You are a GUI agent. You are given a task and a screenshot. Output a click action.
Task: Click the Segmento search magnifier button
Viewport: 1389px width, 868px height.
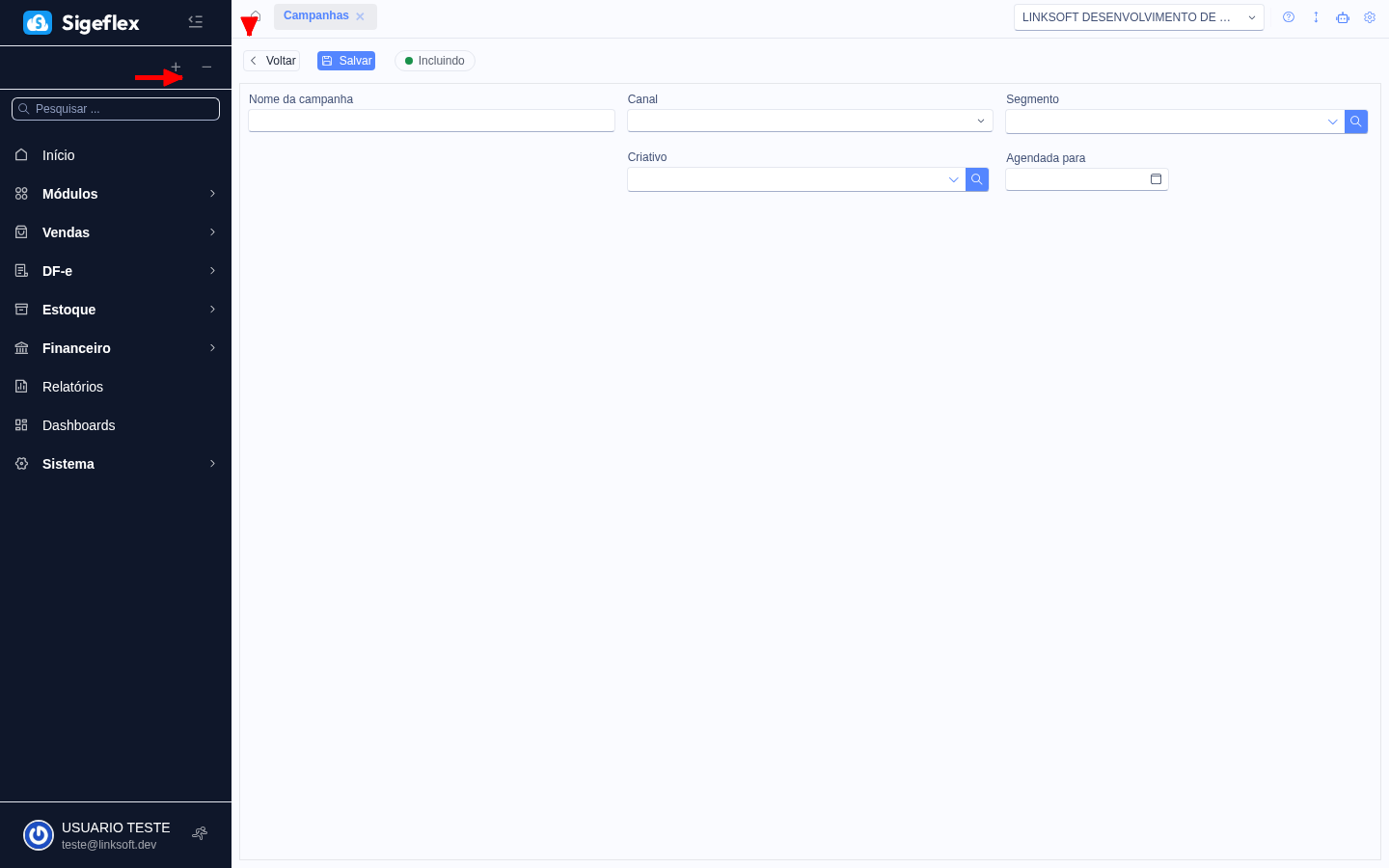click(1356, 122)
